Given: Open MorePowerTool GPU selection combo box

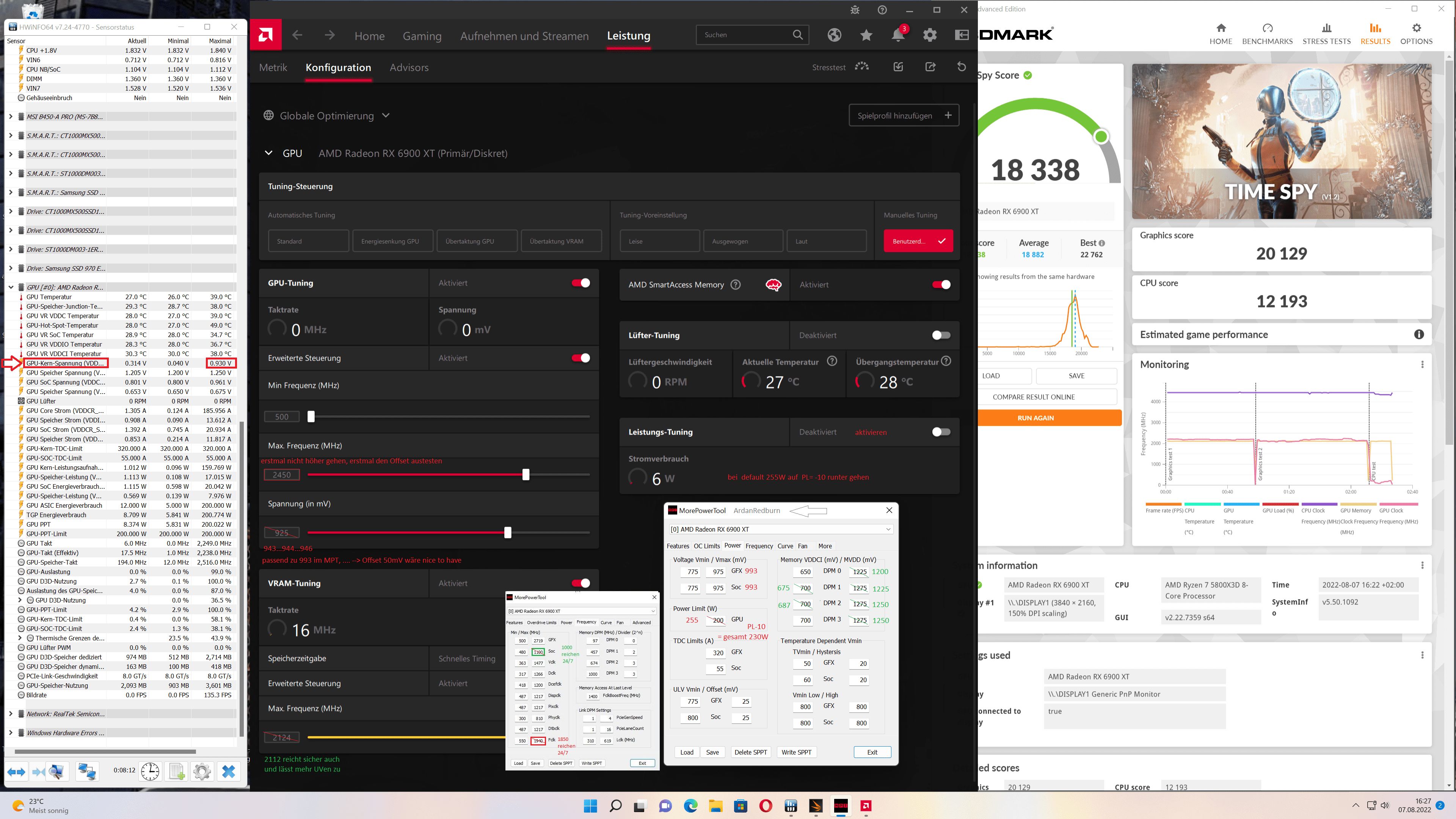Looking at the screenshot, I should click(780, 529).
